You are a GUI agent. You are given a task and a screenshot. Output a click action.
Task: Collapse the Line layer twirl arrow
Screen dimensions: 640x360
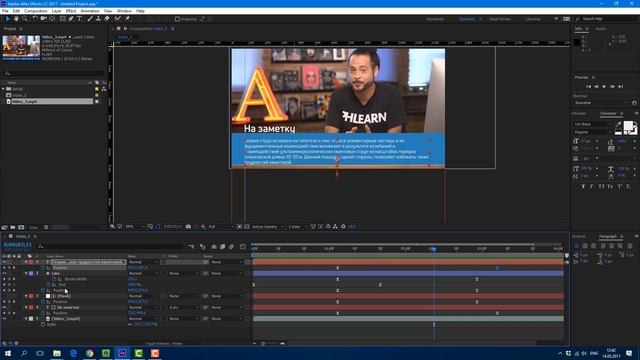click(x=26, y=273)
